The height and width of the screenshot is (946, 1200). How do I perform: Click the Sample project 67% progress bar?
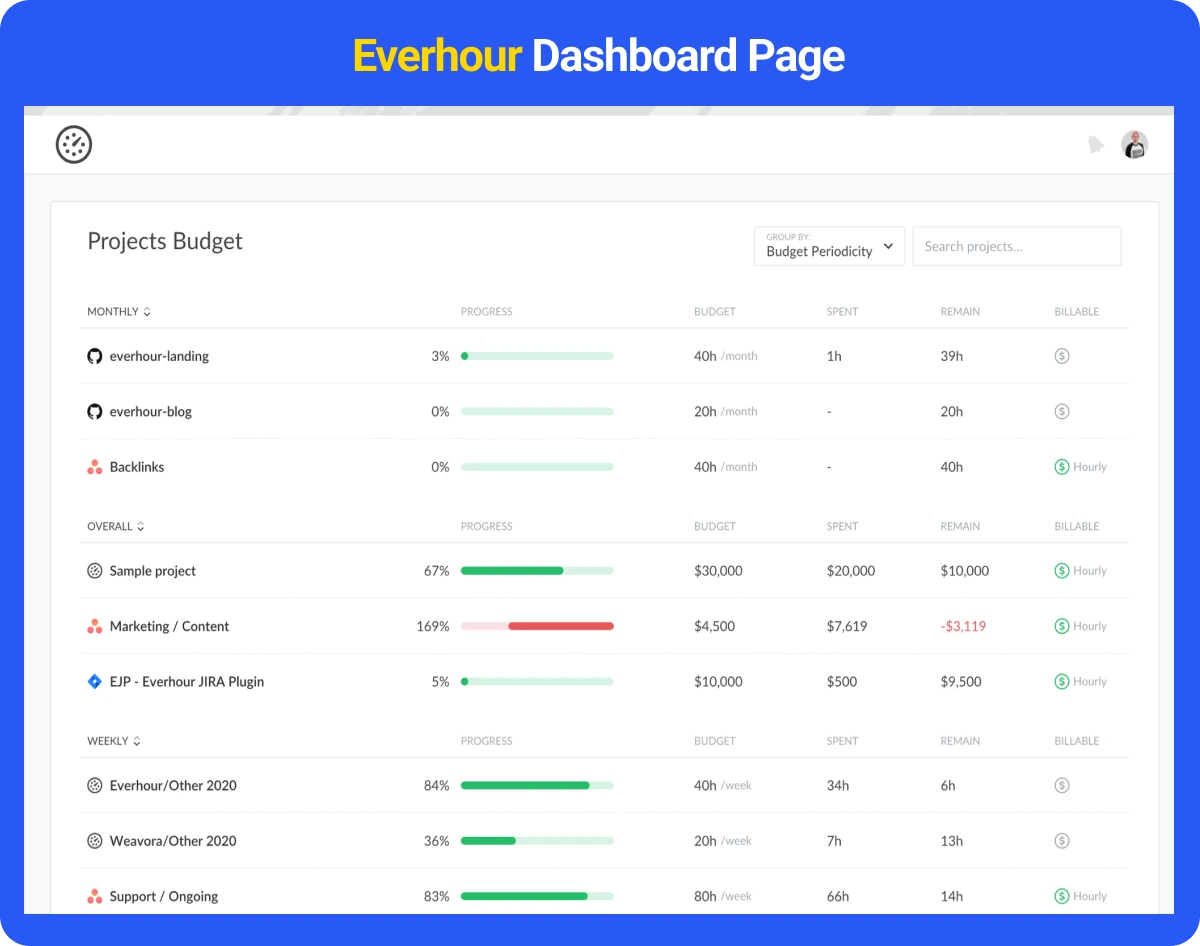(x=537, y=571)
